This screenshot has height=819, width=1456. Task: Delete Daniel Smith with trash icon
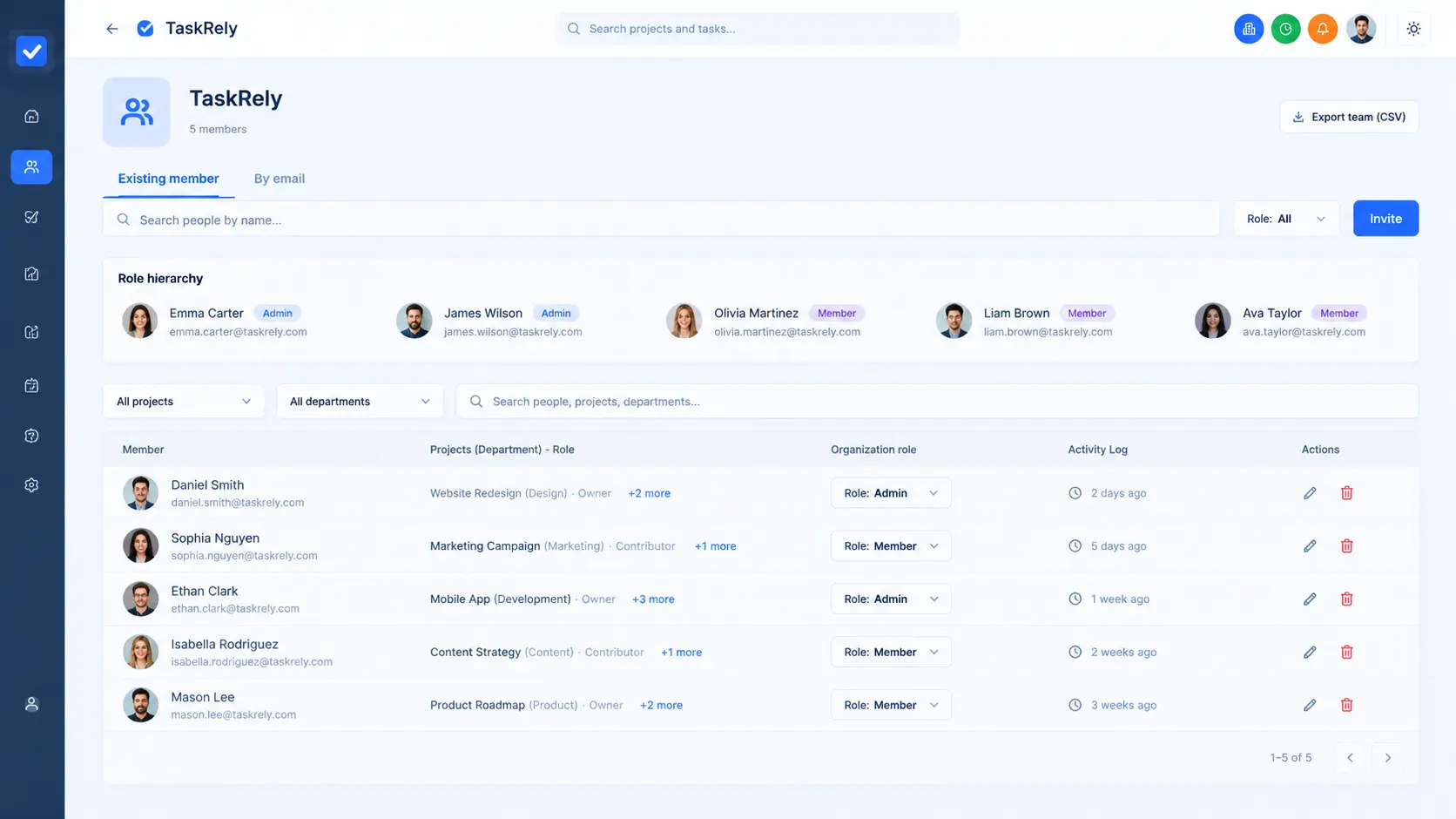[1346, 493]
